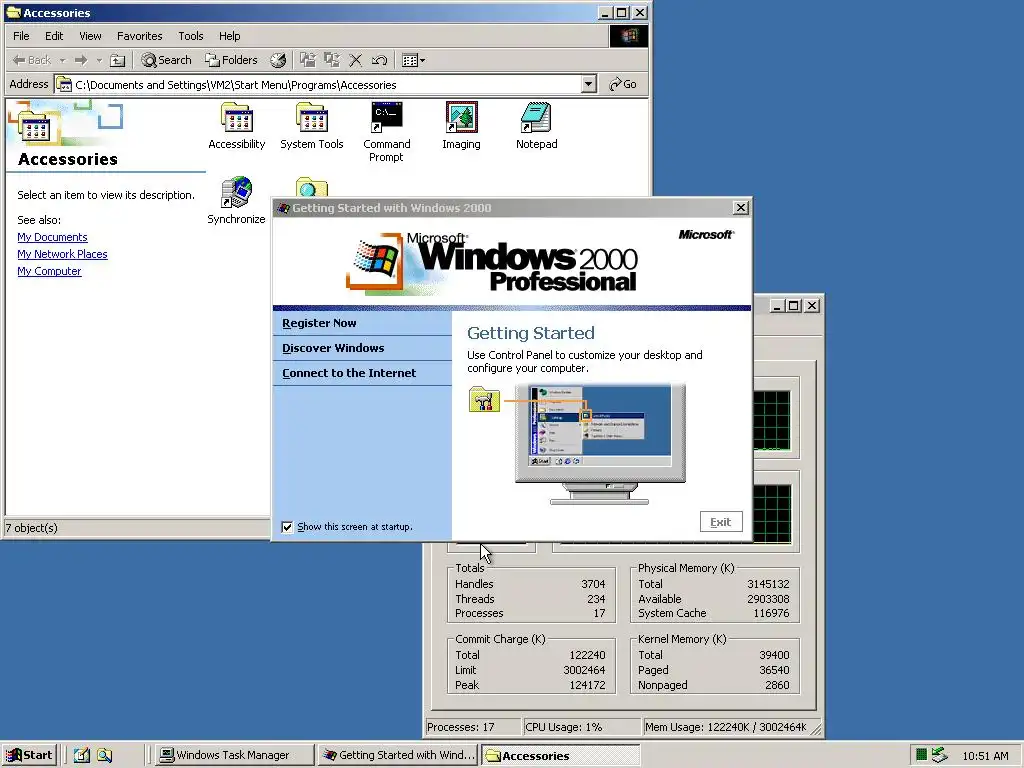Click the monitor illustration in Getting Started

point(600,444)
